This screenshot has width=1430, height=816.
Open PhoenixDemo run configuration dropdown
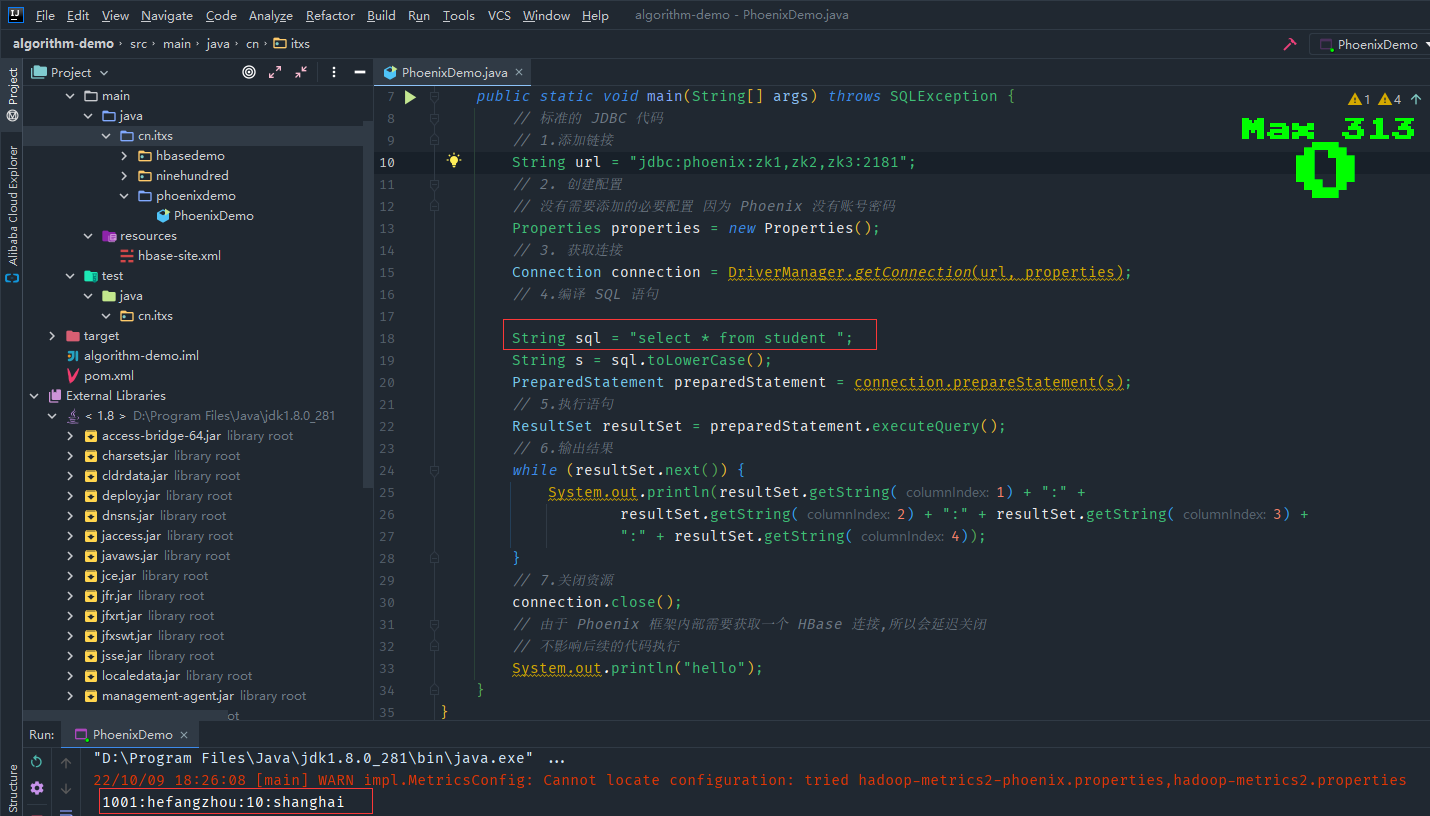point(1369,44)
